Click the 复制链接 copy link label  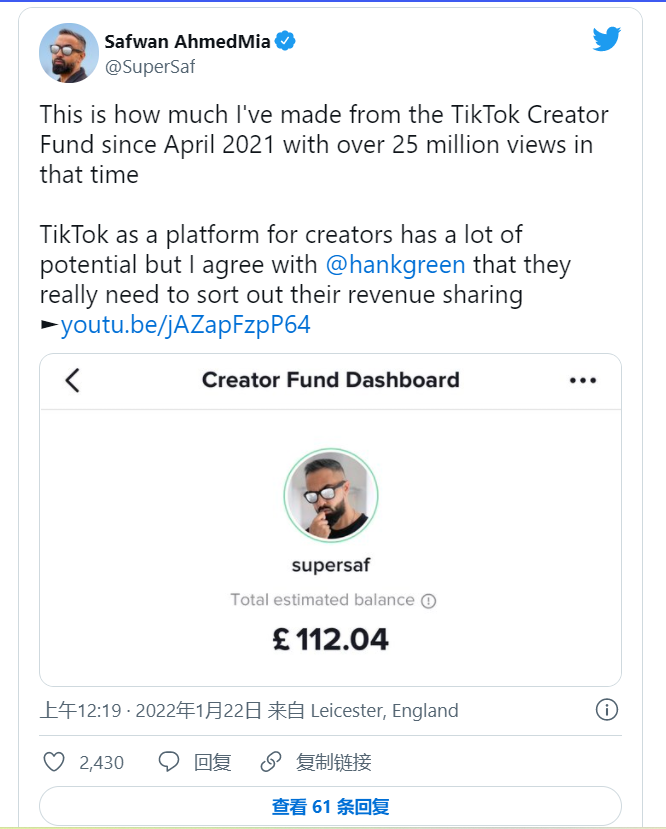tap(334, 762)
